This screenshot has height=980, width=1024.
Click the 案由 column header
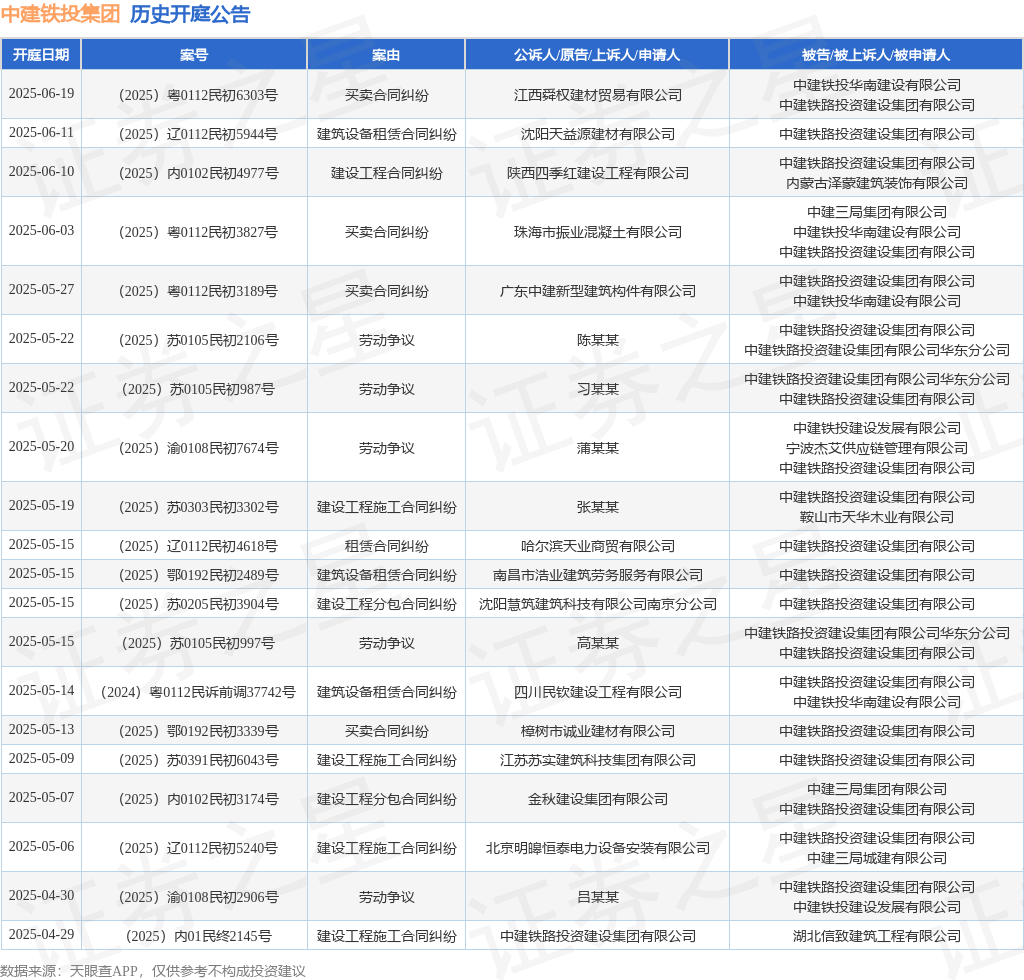tap(386, 55)
